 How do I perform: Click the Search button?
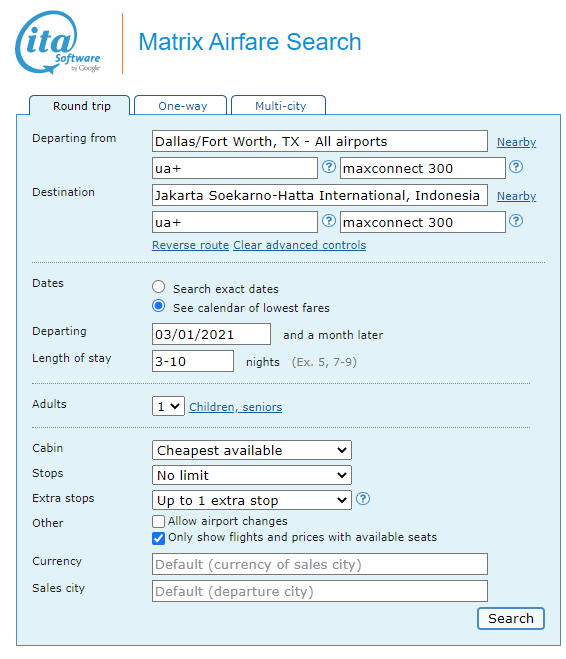tap(511, 618)
